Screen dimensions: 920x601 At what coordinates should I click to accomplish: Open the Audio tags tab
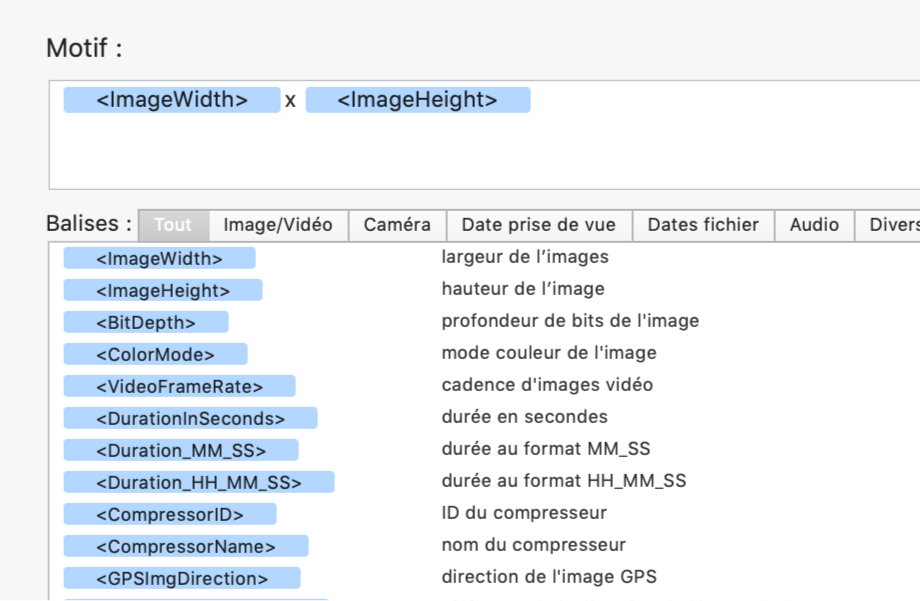pyautogui.click(x=814, y=225)
